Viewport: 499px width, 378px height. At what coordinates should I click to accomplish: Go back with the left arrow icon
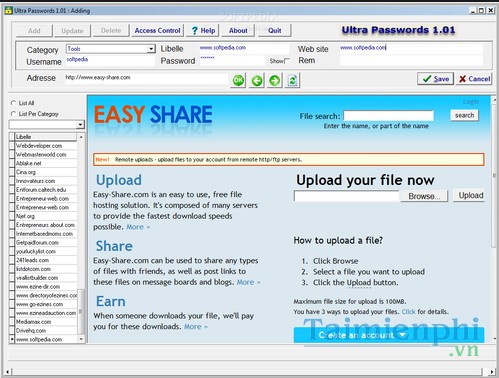(257, 80)
